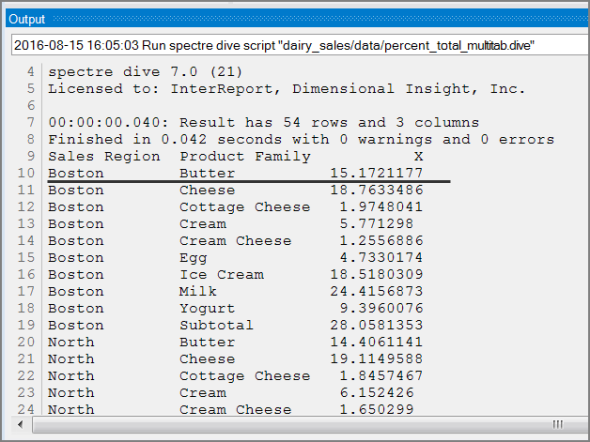Click value 6.152426 for North Cream
The image size is (590, 442).
point(377,393)
